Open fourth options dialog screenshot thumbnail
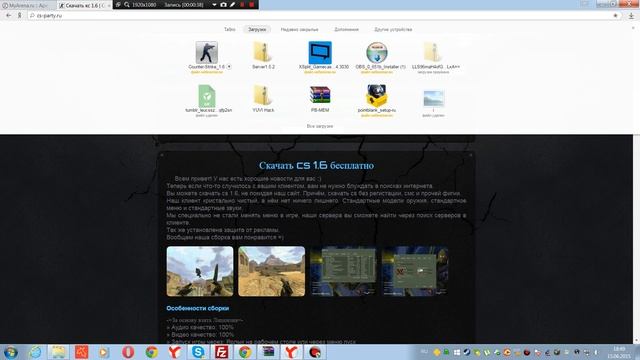Viewport: 640px width, 360px height. (415, 271)
